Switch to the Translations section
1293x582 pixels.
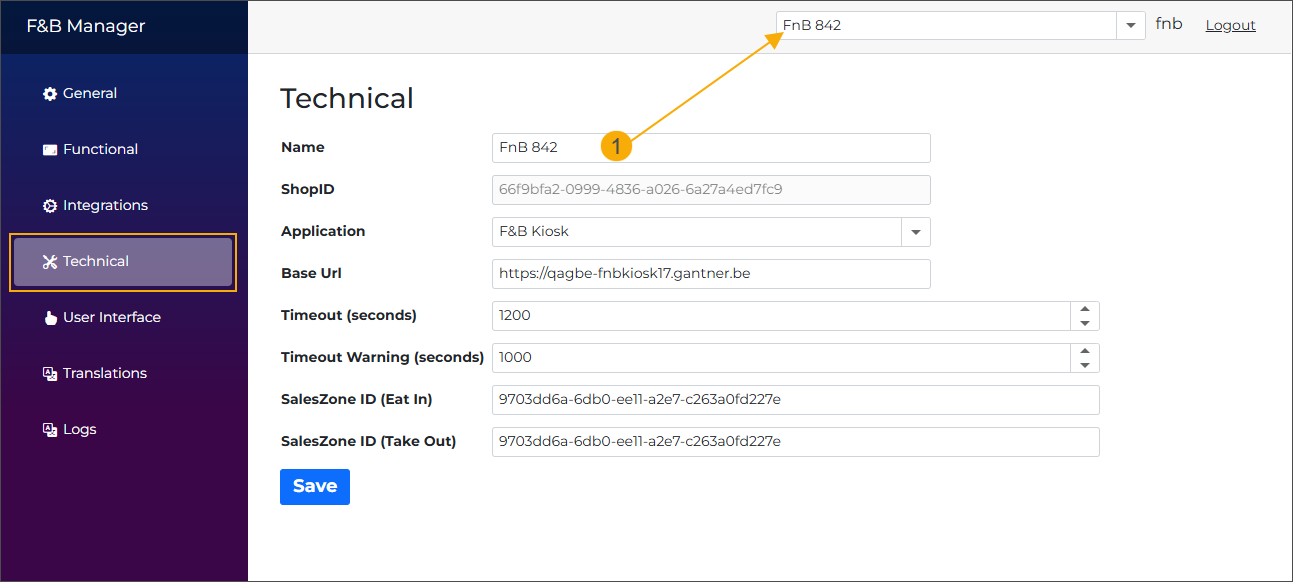(104, 373)
